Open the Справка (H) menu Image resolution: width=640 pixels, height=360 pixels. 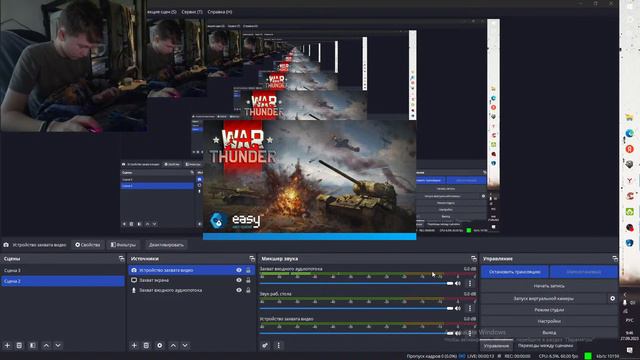220,12
